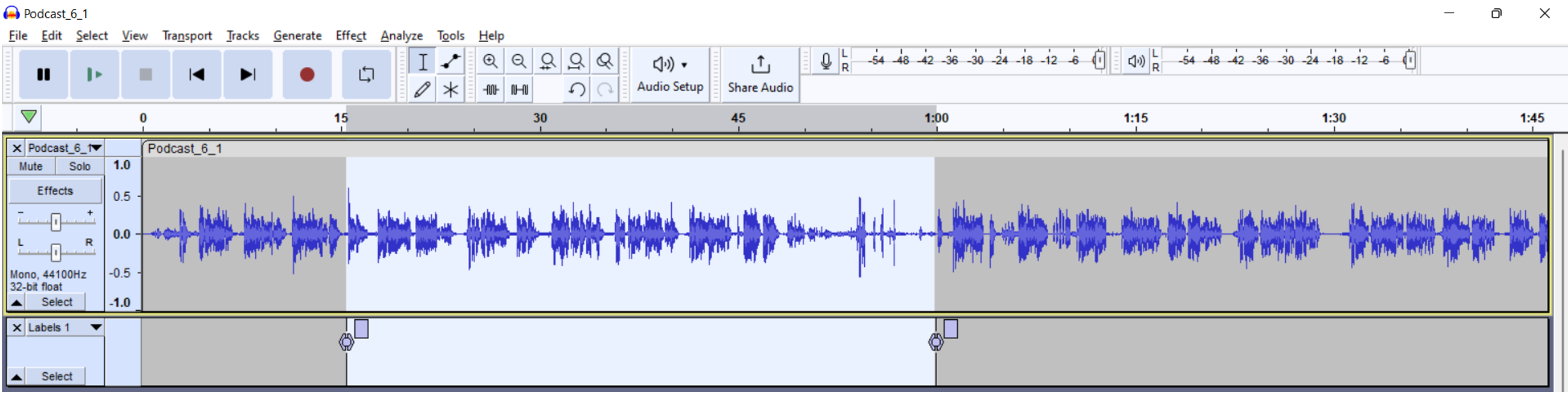Viewport: 1568px width, 394px height.
Task: Click the second label's text box
Action: [x=951, y=329]
